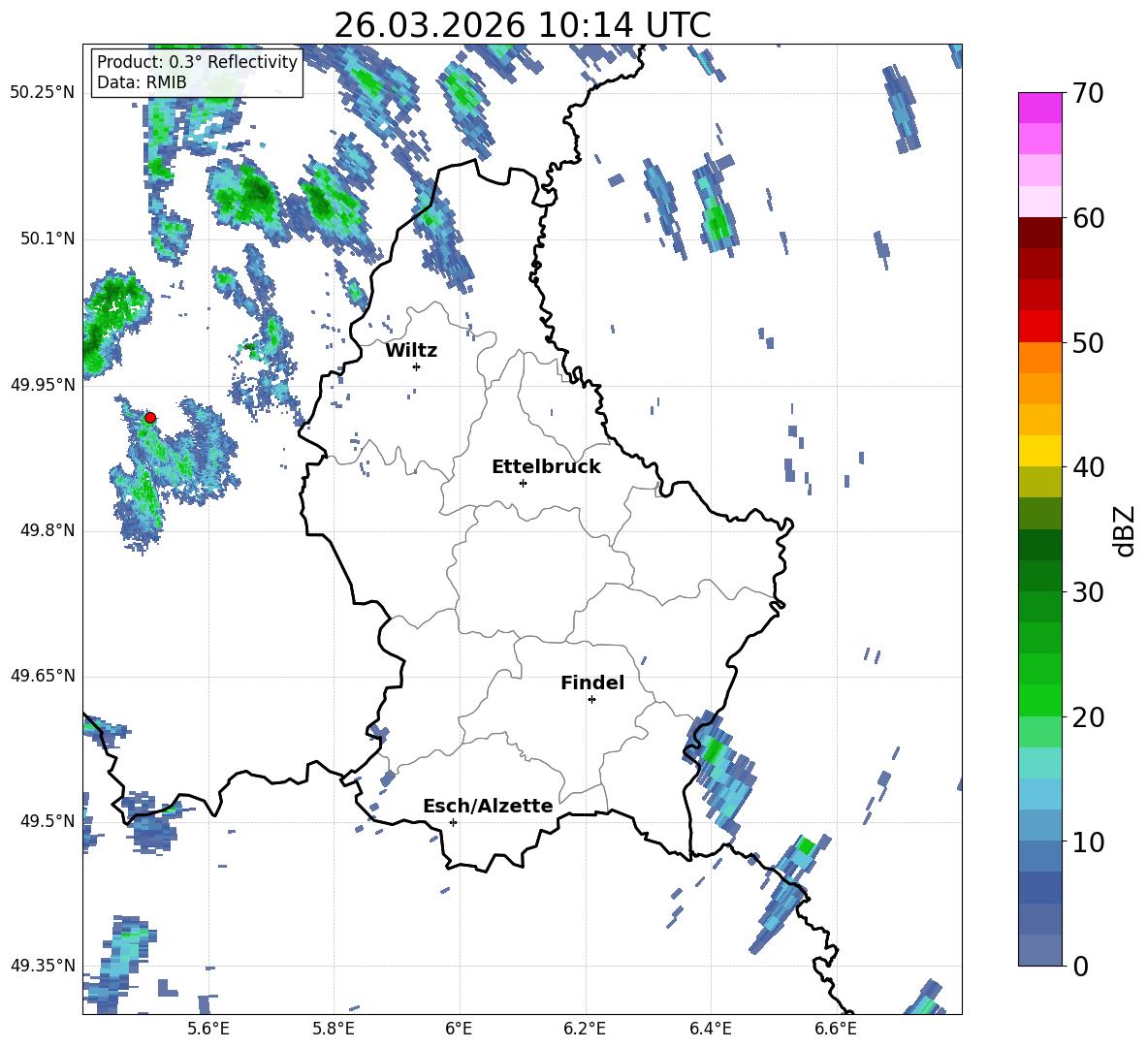Viewport: 1148px width, 1048px height.
Task: Click the dBZ colorbar axis label
Action: pyautogui.click(x=1126, y=530)
